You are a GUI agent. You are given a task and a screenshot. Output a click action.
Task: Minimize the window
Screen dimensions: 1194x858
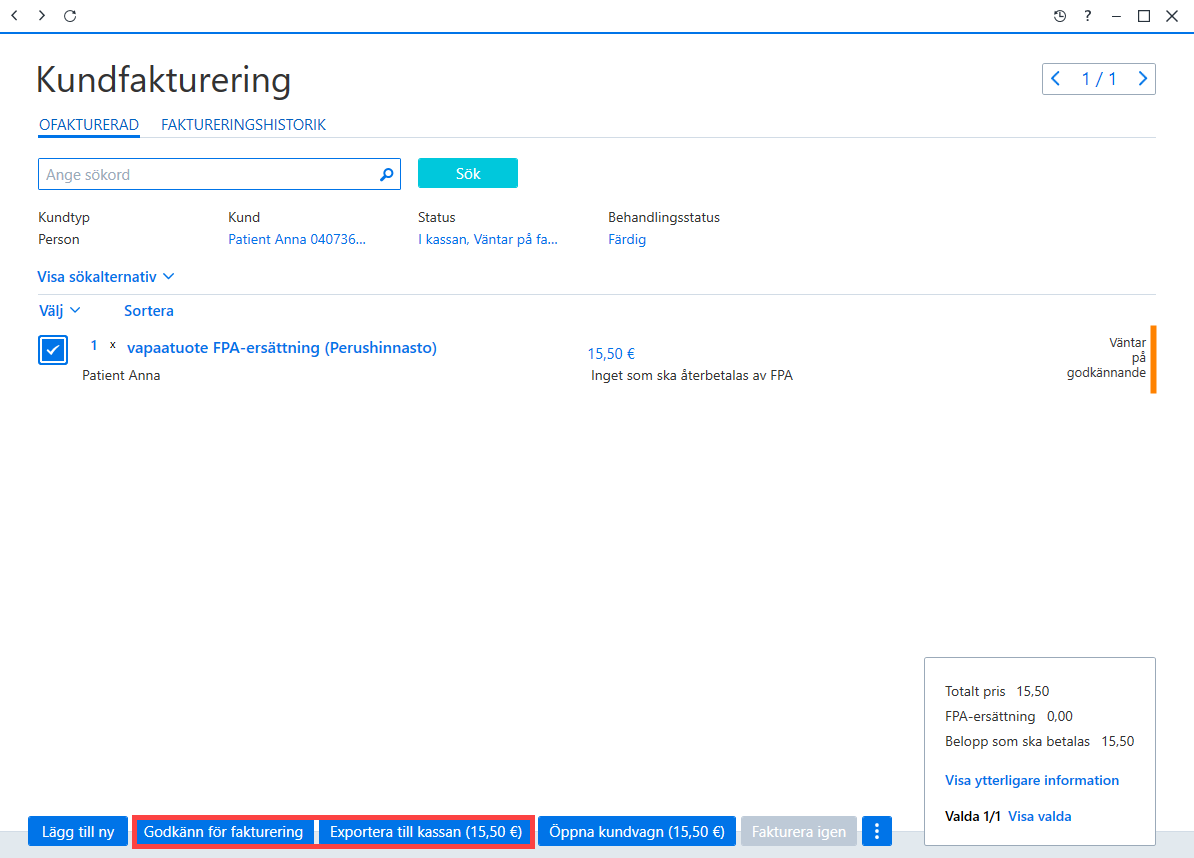(1116, 16)
